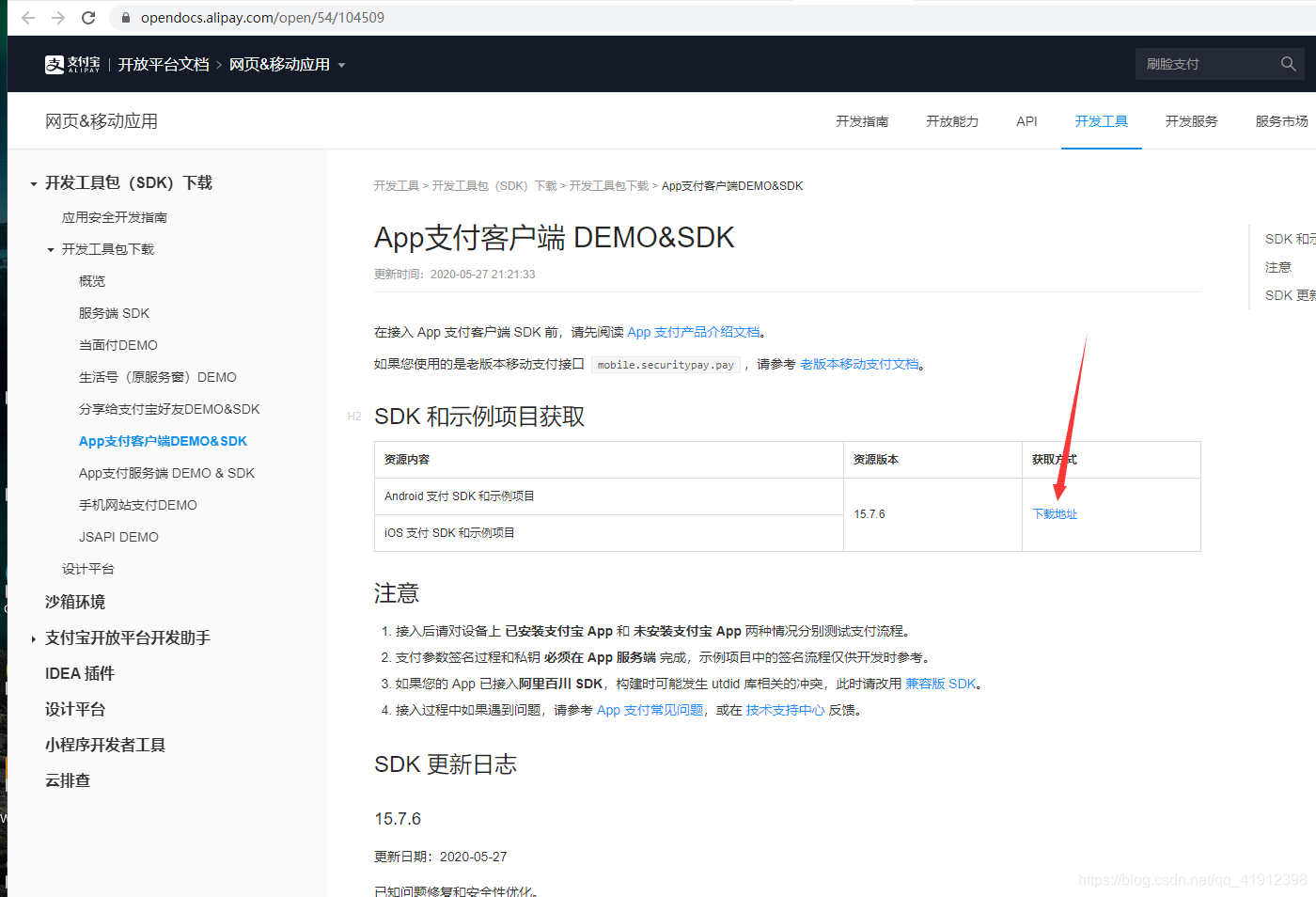Expand the 支付宝开放平台开发助手 section
This screenshot has height=897, width=1316.
click(34, 638)
